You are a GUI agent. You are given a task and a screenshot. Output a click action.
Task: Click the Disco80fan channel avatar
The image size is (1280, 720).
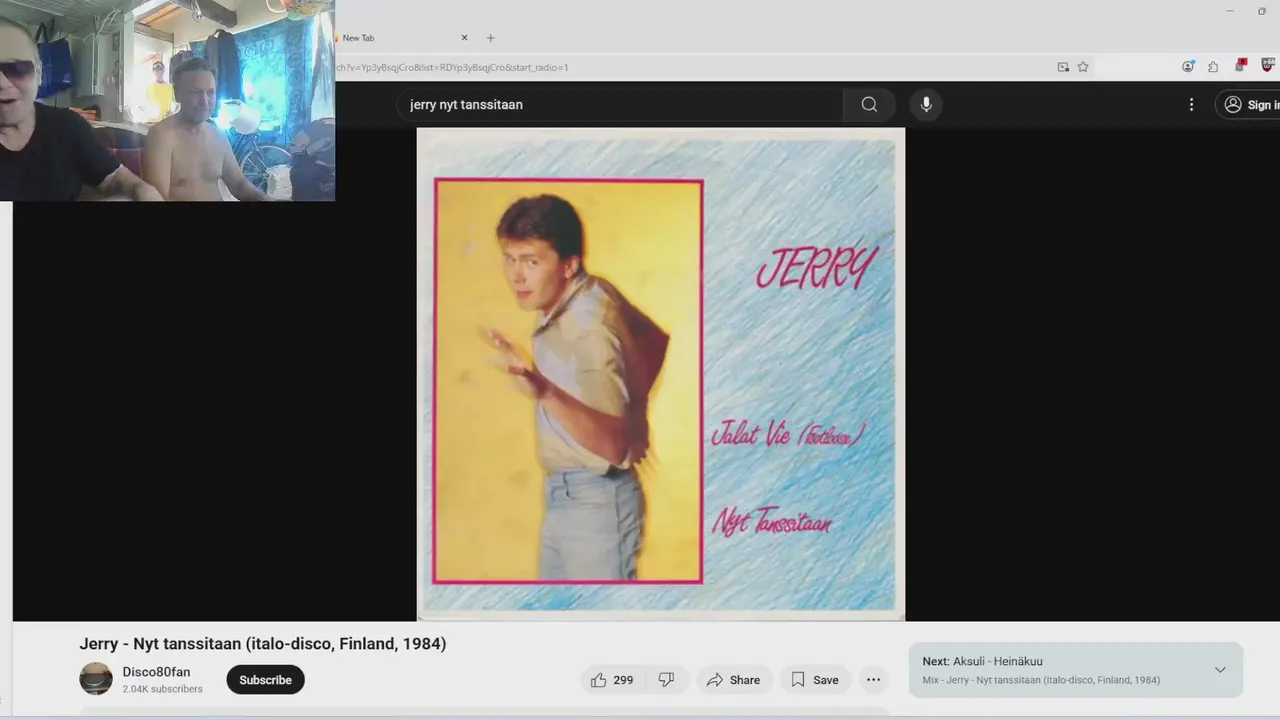[96, 679]
